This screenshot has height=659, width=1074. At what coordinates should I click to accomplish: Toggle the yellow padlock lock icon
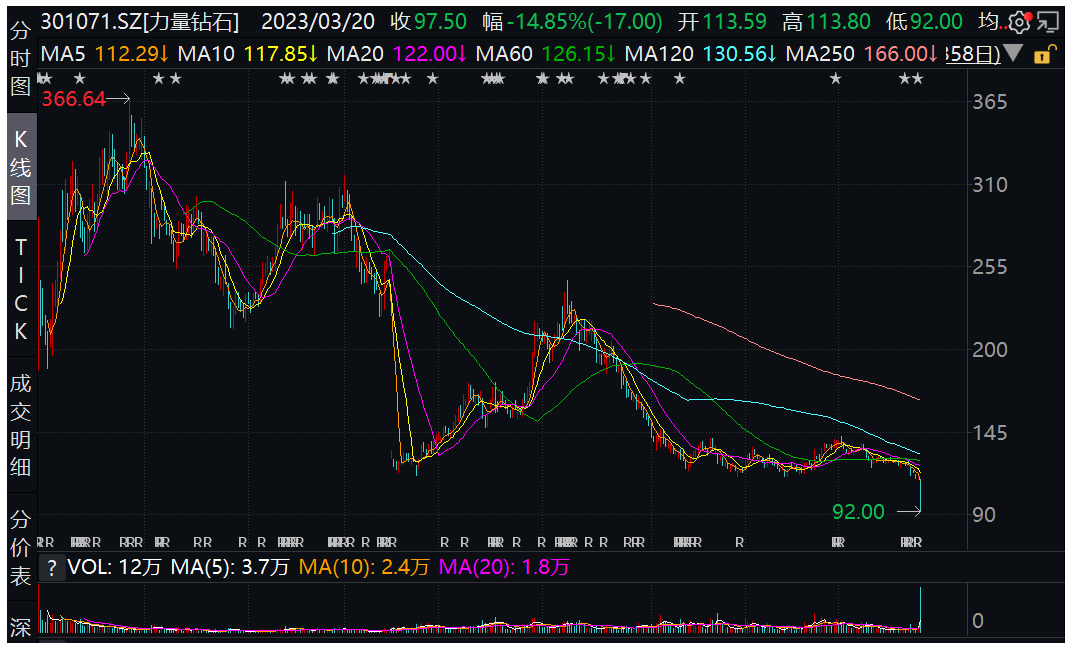pos(1042,54)
